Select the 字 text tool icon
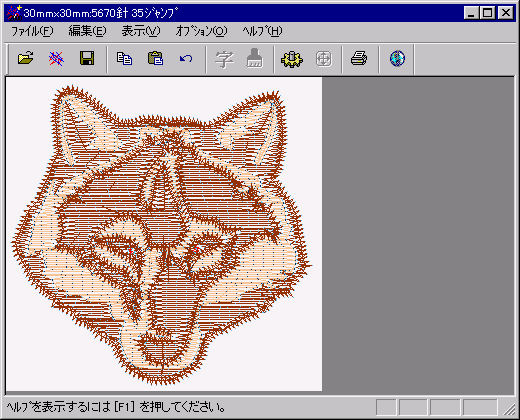The image size is (520, 420). click(x=224, y=59)
